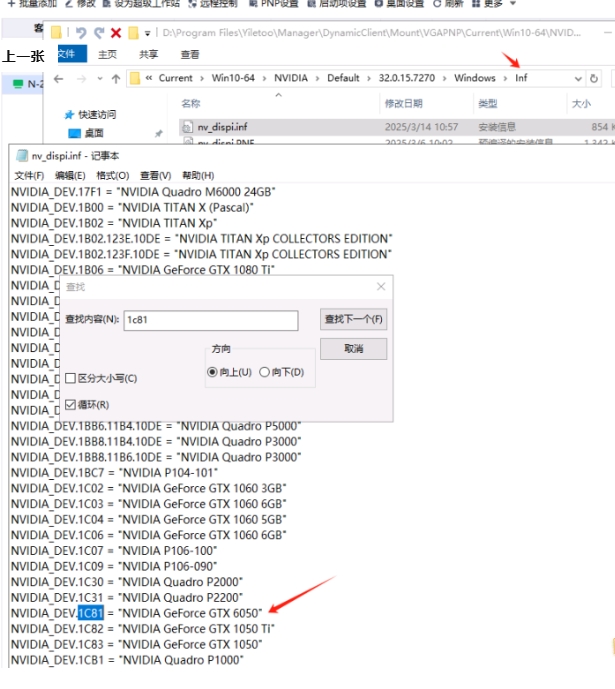Click the star icon of 快速访问

click(69, 115)
